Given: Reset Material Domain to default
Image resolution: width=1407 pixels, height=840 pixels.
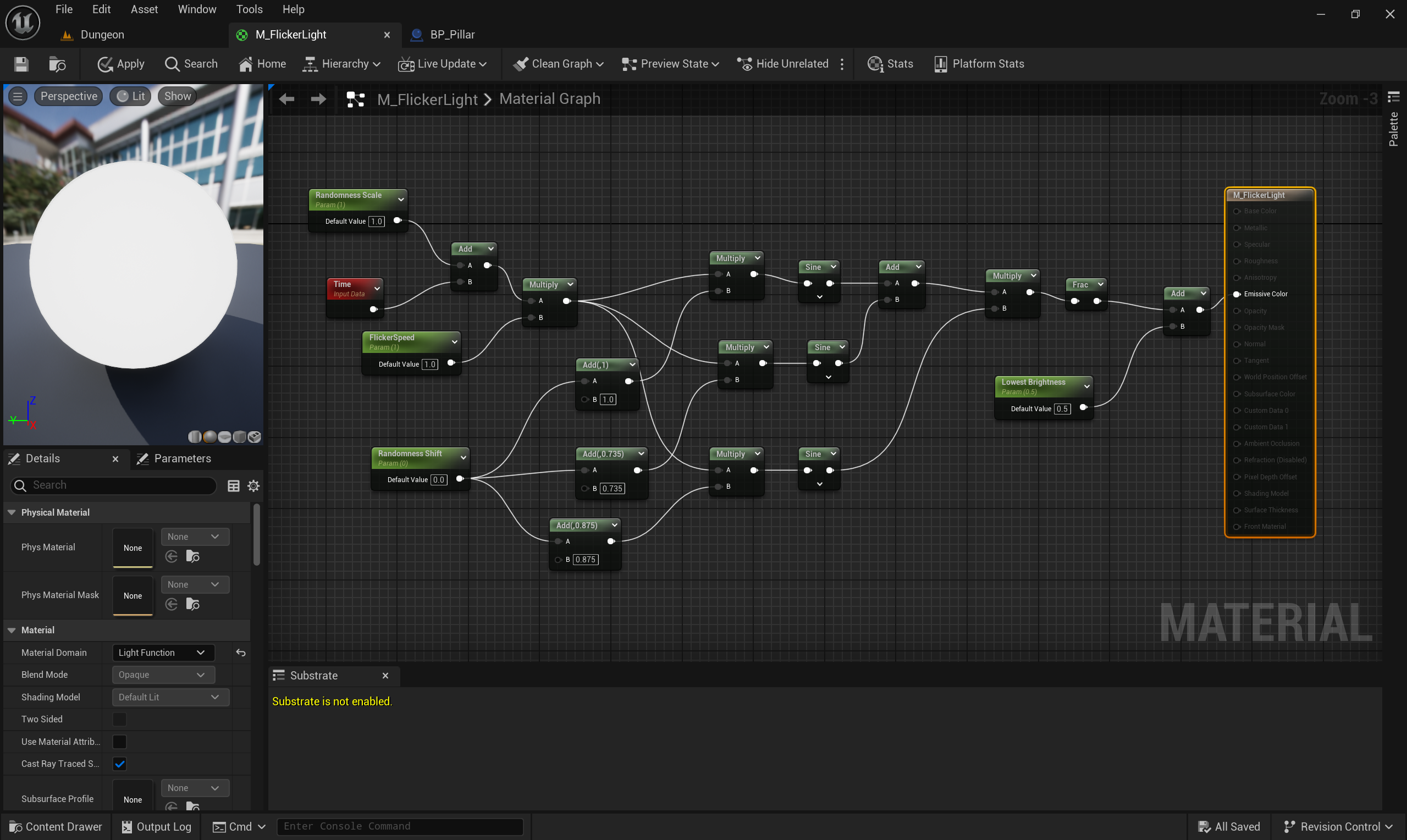Looking at the screenshot, I should point(240,653).
